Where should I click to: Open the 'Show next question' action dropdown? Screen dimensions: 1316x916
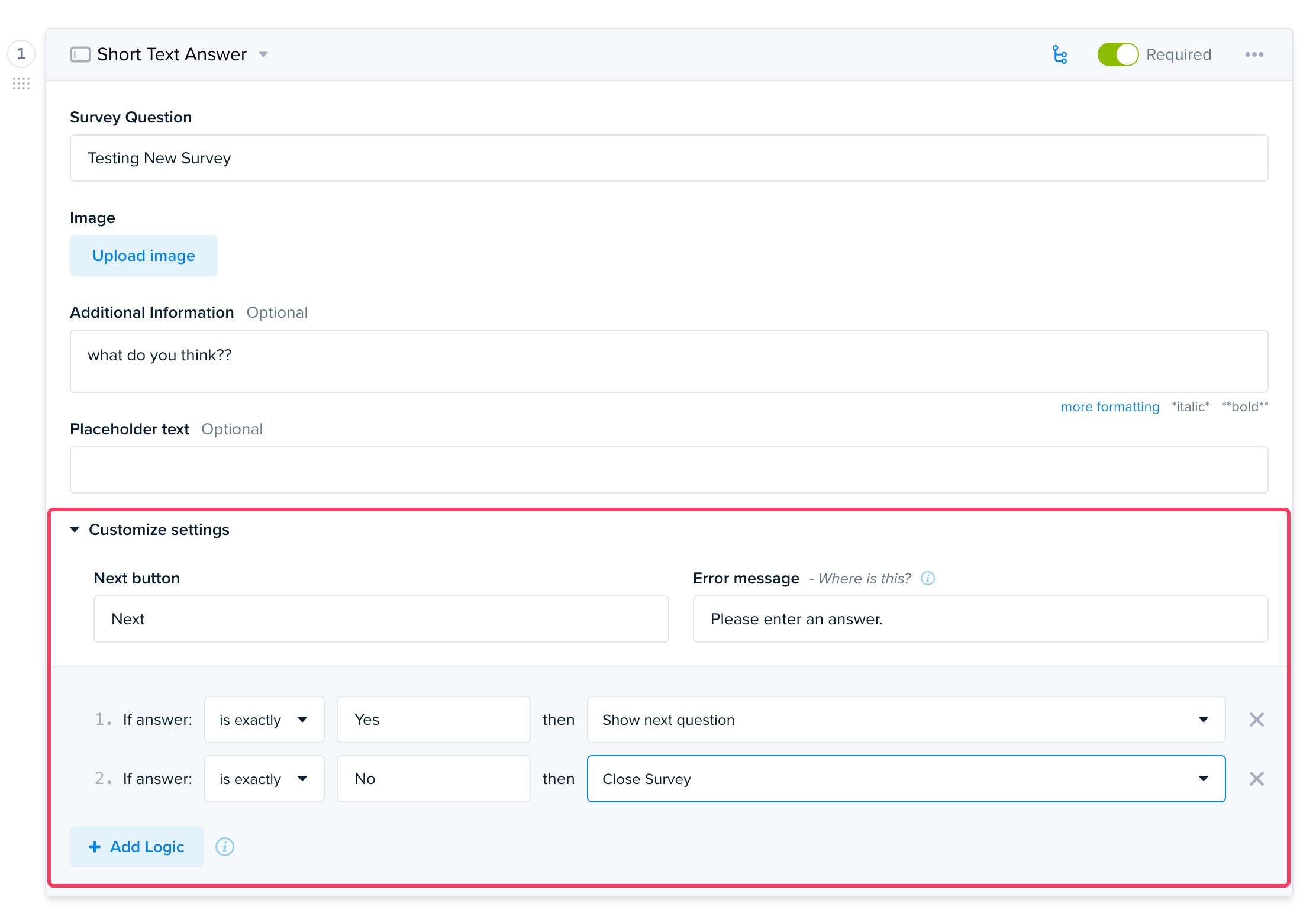pos(906,720)
